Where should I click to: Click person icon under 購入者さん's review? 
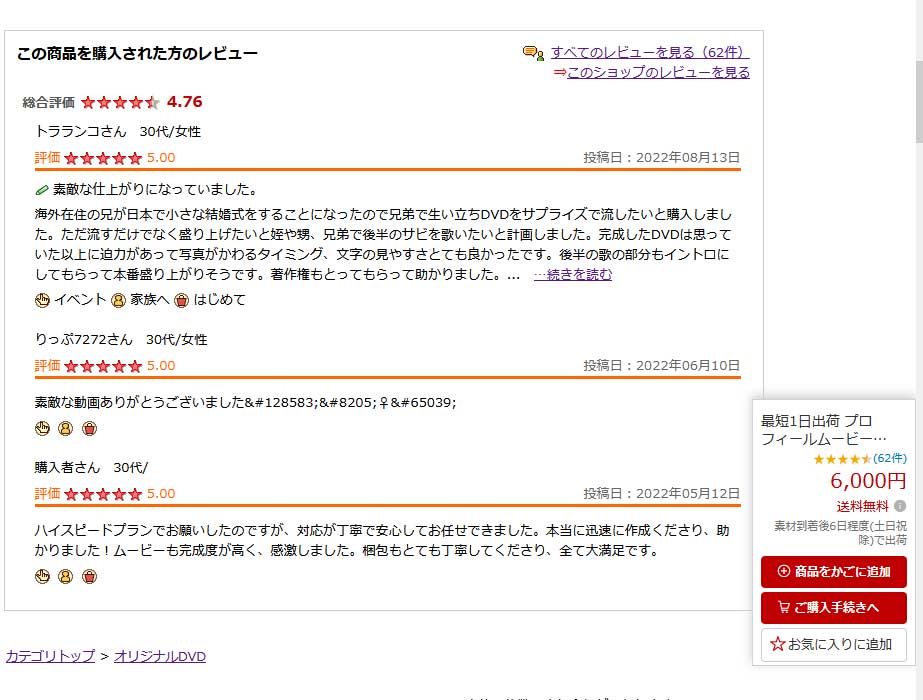(66, 576)
